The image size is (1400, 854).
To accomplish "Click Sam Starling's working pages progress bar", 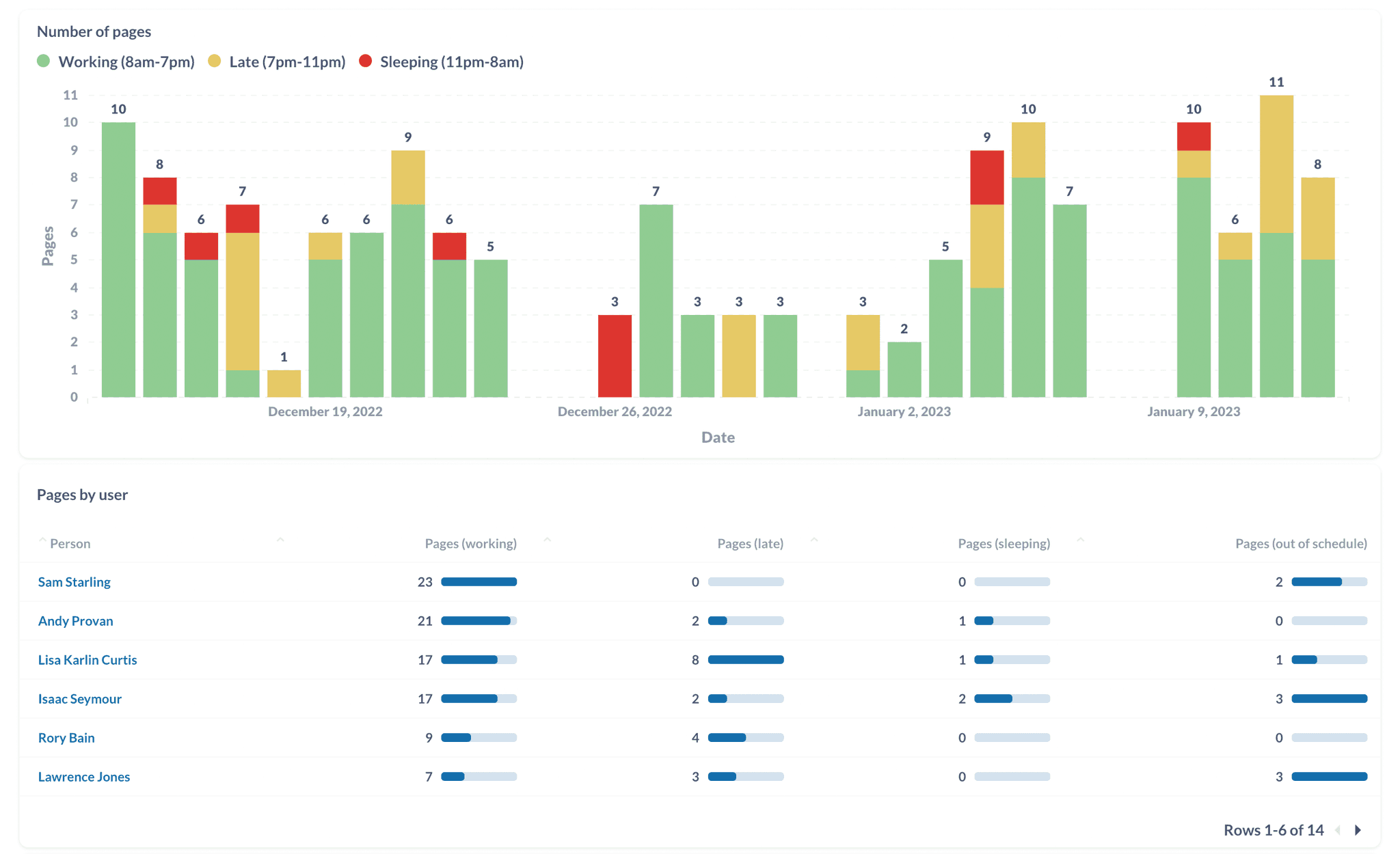I will tap(479, 581).
